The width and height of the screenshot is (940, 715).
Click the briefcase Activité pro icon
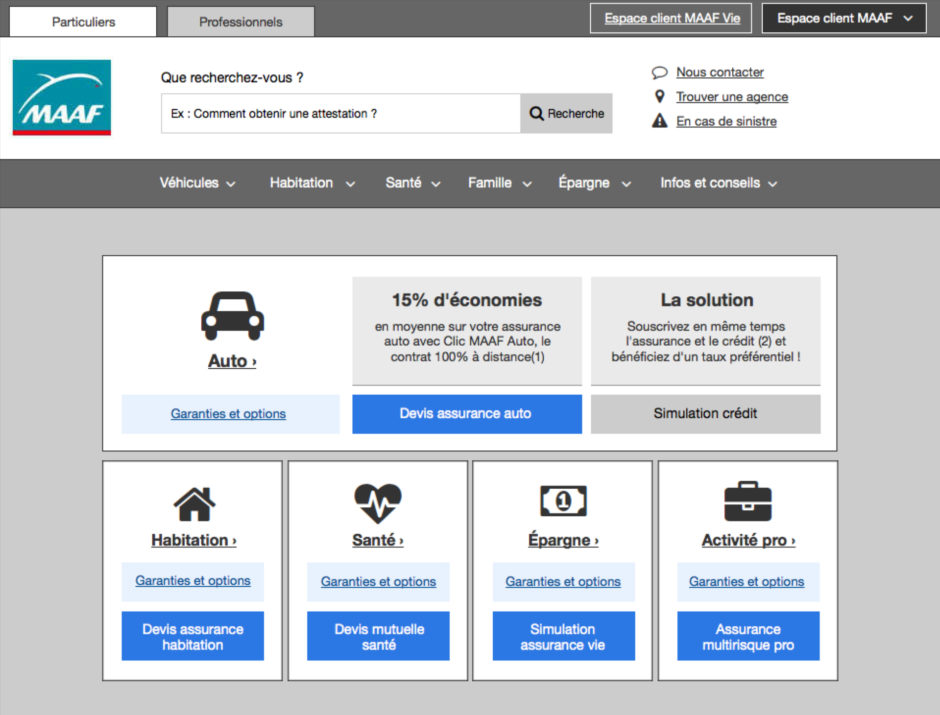(x=748, y=502)
